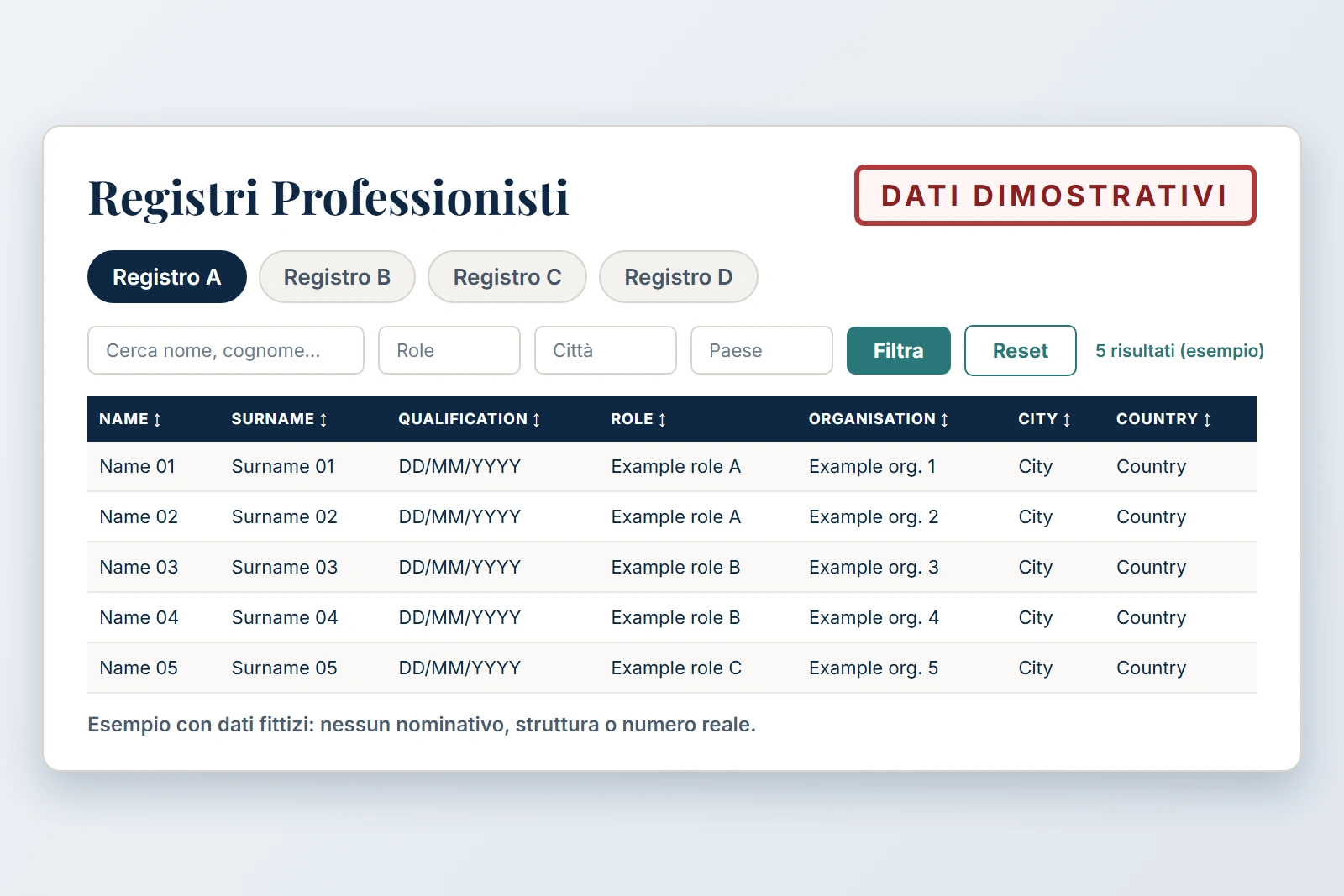Image resolution: width=1344 pixels, height=896 pixels.
Task: Click the '5 risultati (esempio)' text
Action: [x=1179, y=351]
